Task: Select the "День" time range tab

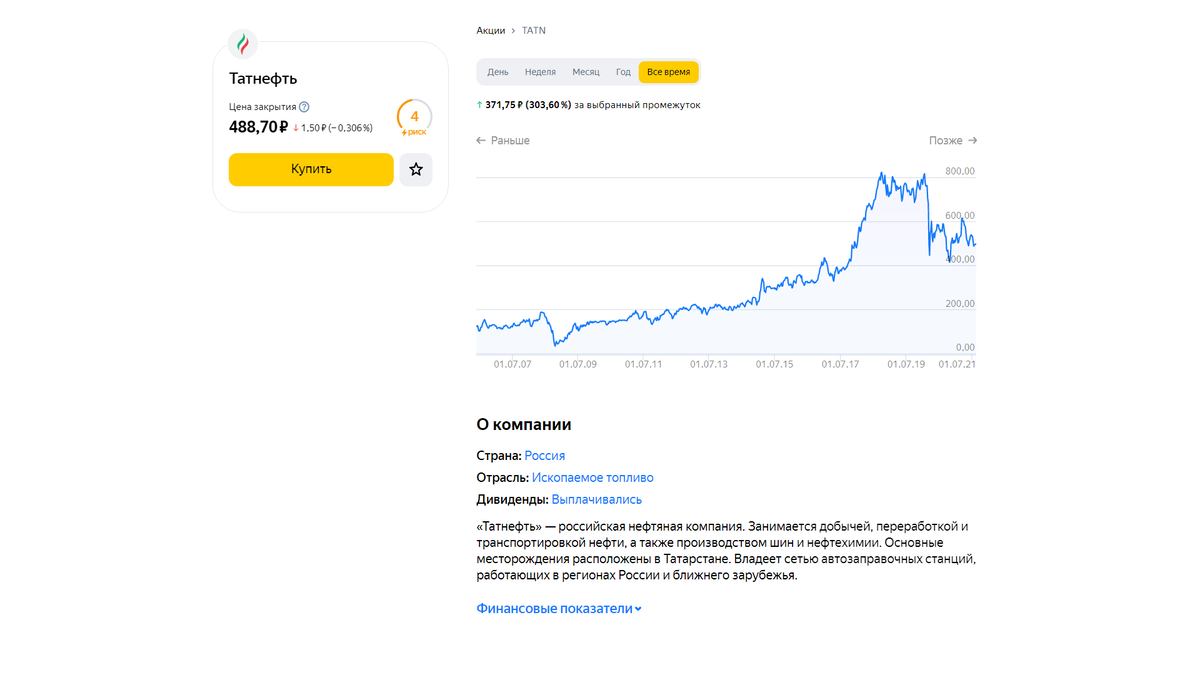Action: [x=498, y=73]
